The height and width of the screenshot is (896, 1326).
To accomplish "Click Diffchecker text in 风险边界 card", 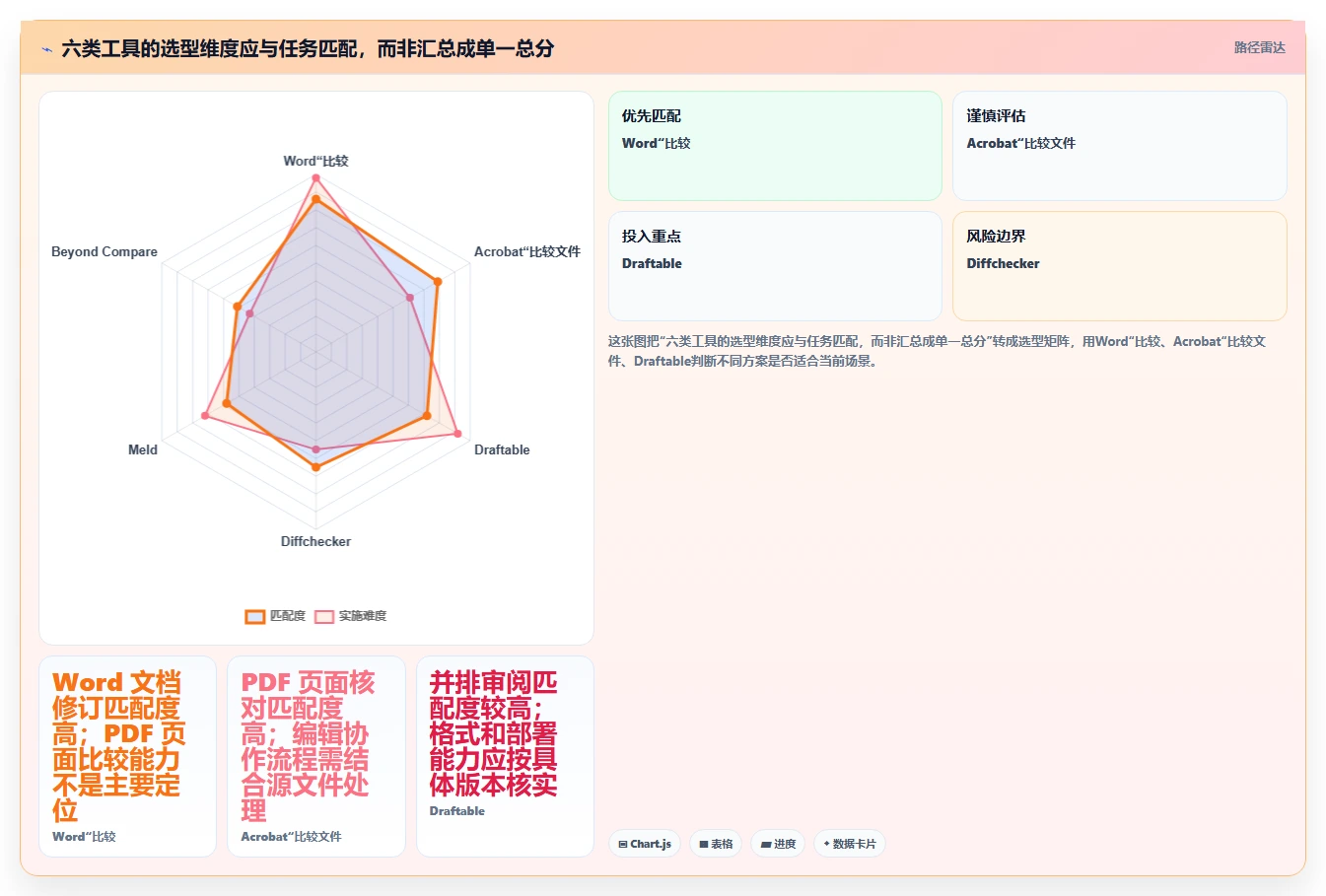I will 1003,263.
